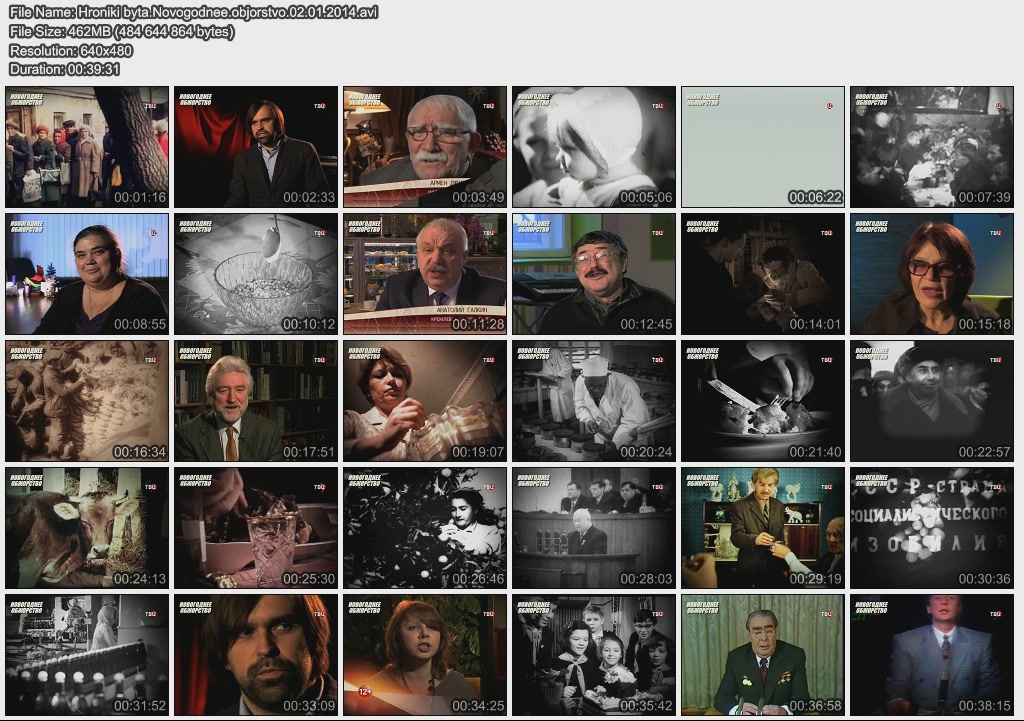Select the Anatoly Galkin frame at 00:11:28
1024x721 pixels.
[x=425, y=274]
